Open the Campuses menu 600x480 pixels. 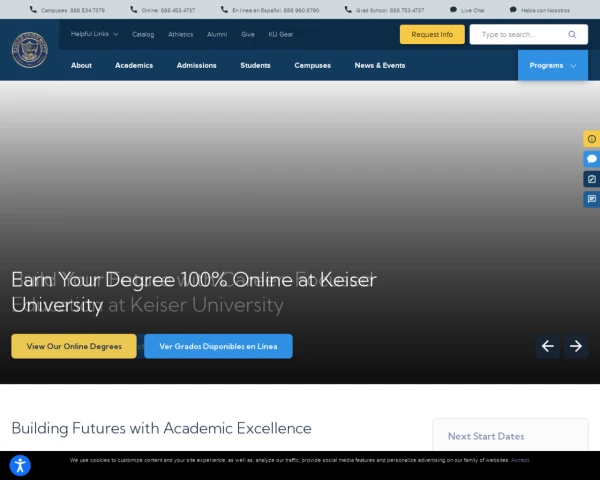click(313, 65)
